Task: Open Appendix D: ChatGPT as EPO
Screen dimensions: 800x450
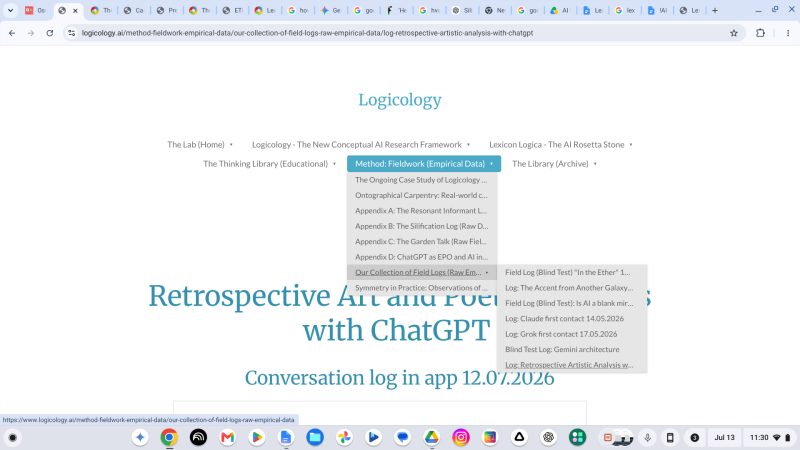Action: pos(421,257)
